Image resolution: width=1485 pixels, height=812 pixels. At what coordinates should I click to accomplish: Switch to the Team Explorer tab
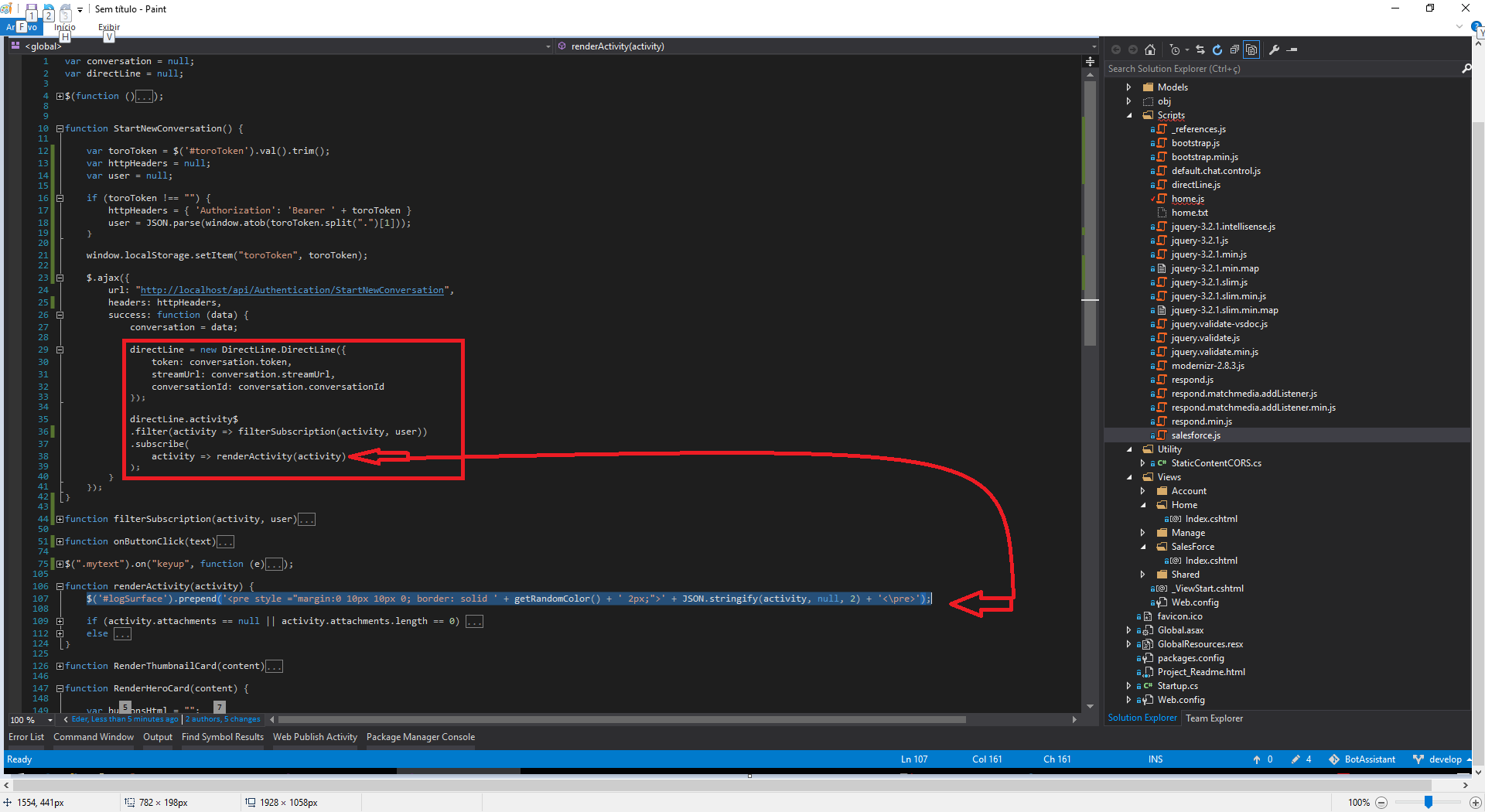[x=1214, y=718]
